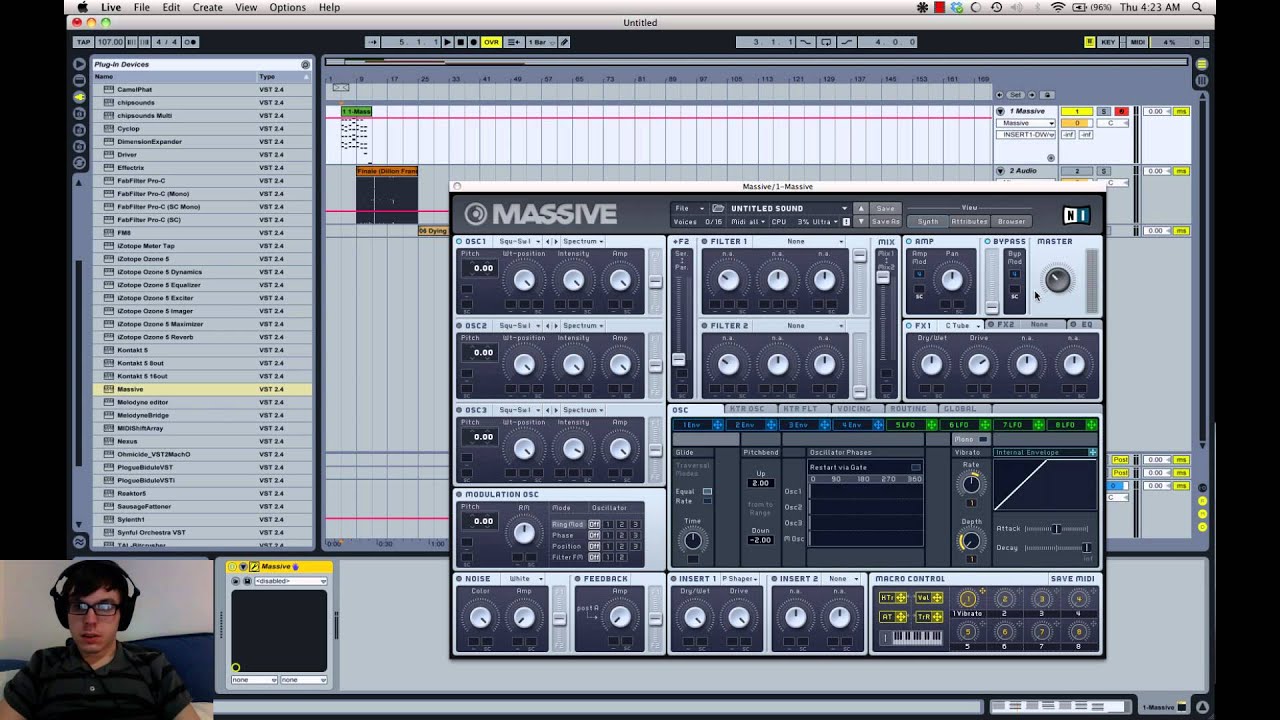Enable the Filter 1 power light
The height and width of the screenshot is (720, 1280).
[704, 241]
